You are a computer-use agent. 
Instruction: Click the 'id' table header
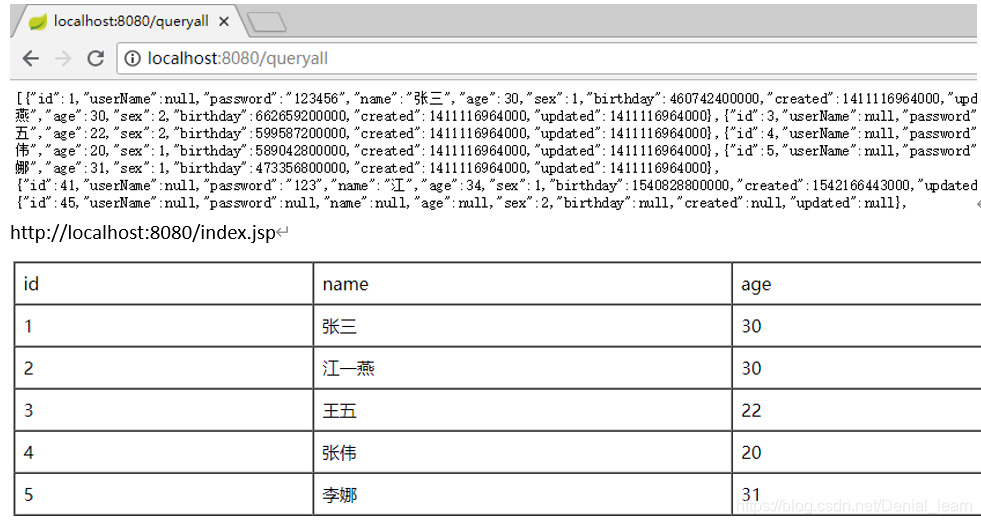(164, 284)
